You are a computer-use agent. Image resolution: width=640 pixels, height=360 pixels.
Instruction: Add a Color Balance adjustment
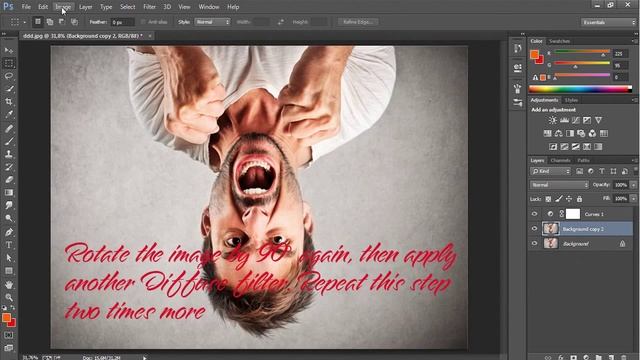pos(559,133)
